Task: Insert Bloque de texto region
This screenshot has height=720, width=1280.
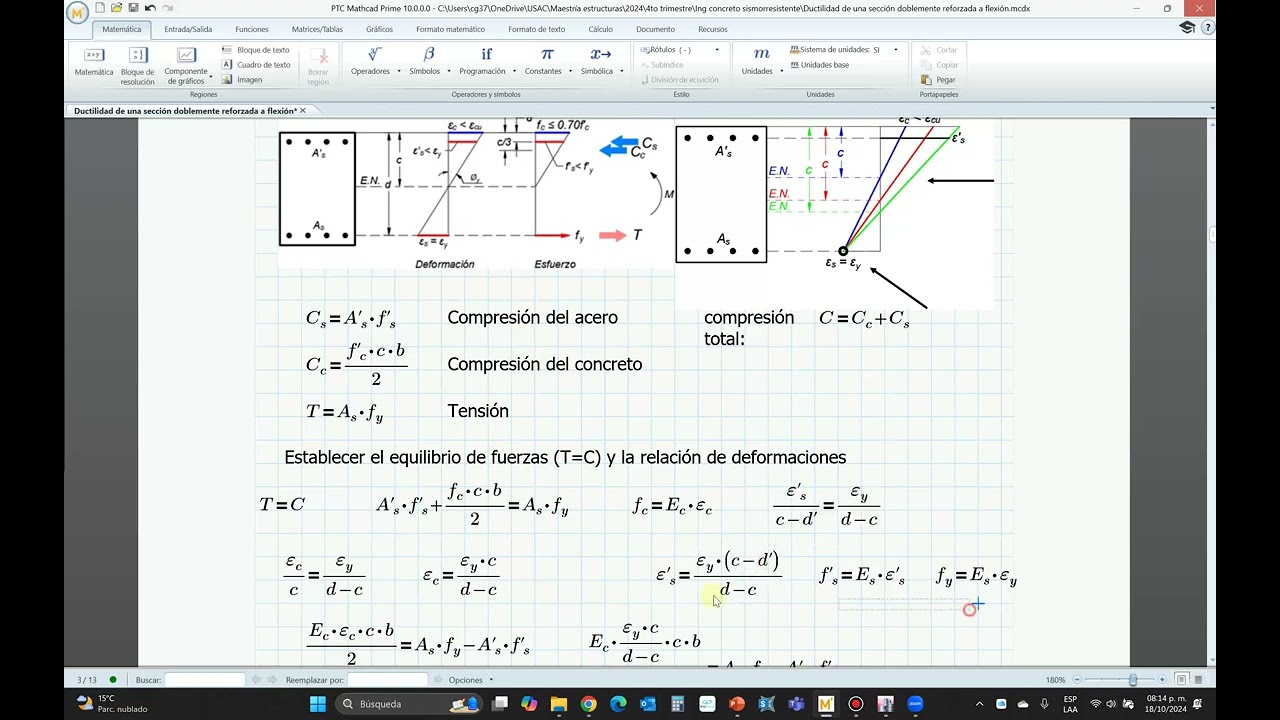Action: point(256,50)
